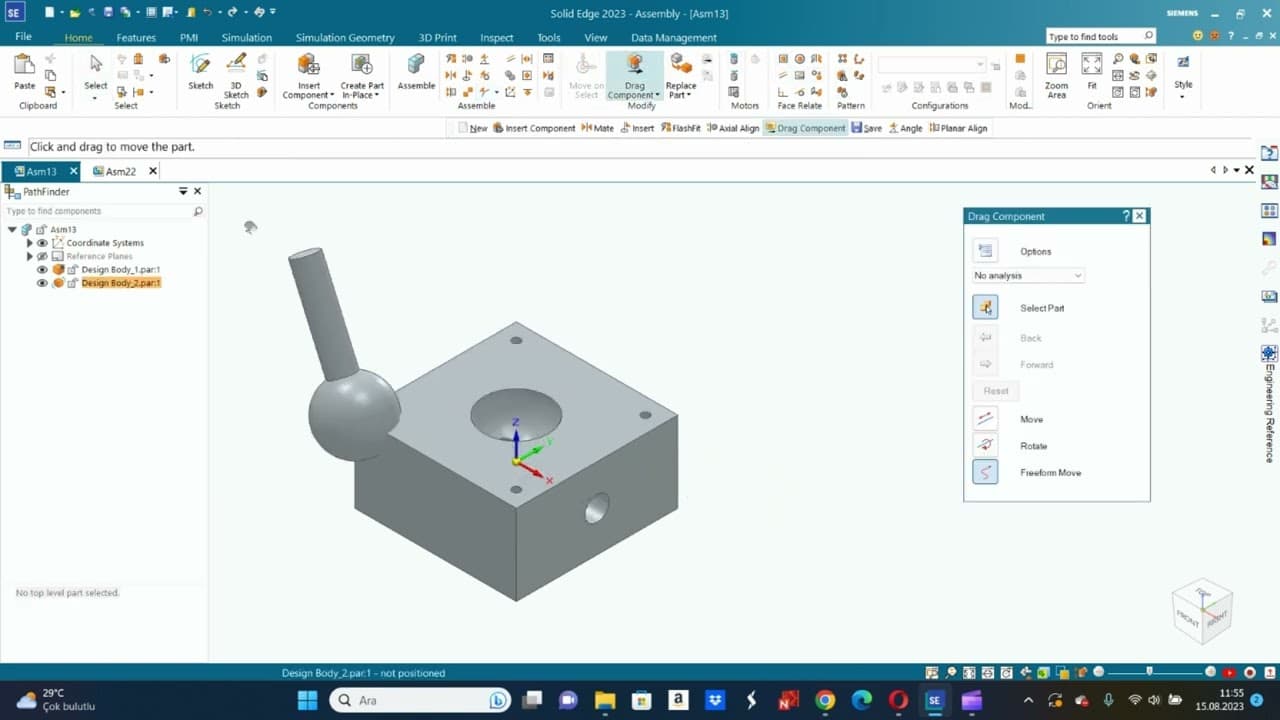Click the Type to find components field
This screenshot has height=720, width=1280.
tap(104, 211)
